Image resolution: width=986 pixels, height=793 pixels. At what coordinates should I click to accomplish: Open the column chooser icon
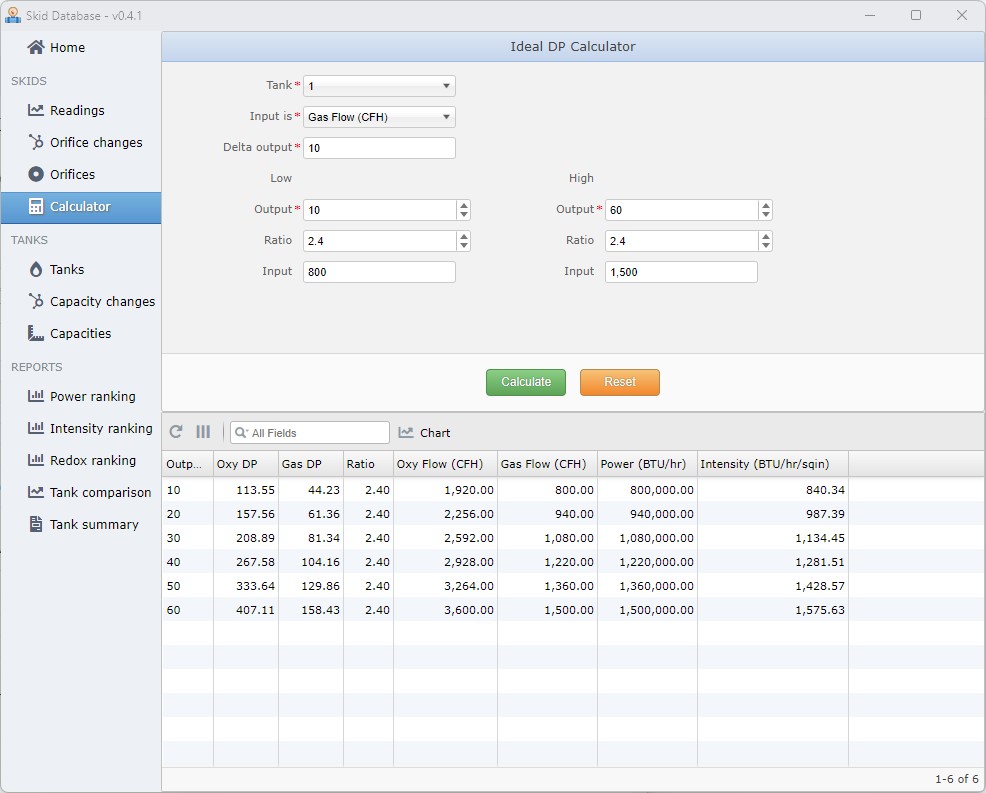(x=203, y=432)
